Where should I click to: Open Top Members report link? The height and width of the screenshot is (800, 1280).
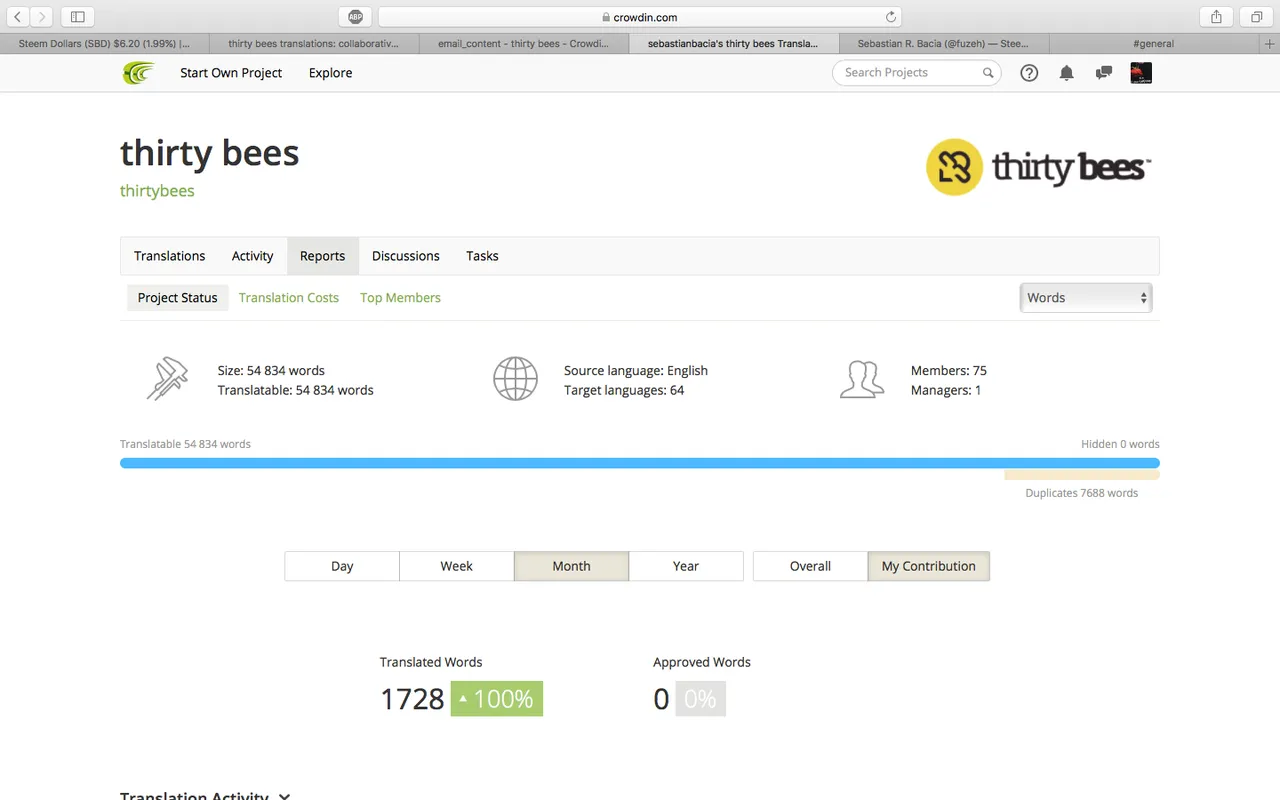(400, 298)
